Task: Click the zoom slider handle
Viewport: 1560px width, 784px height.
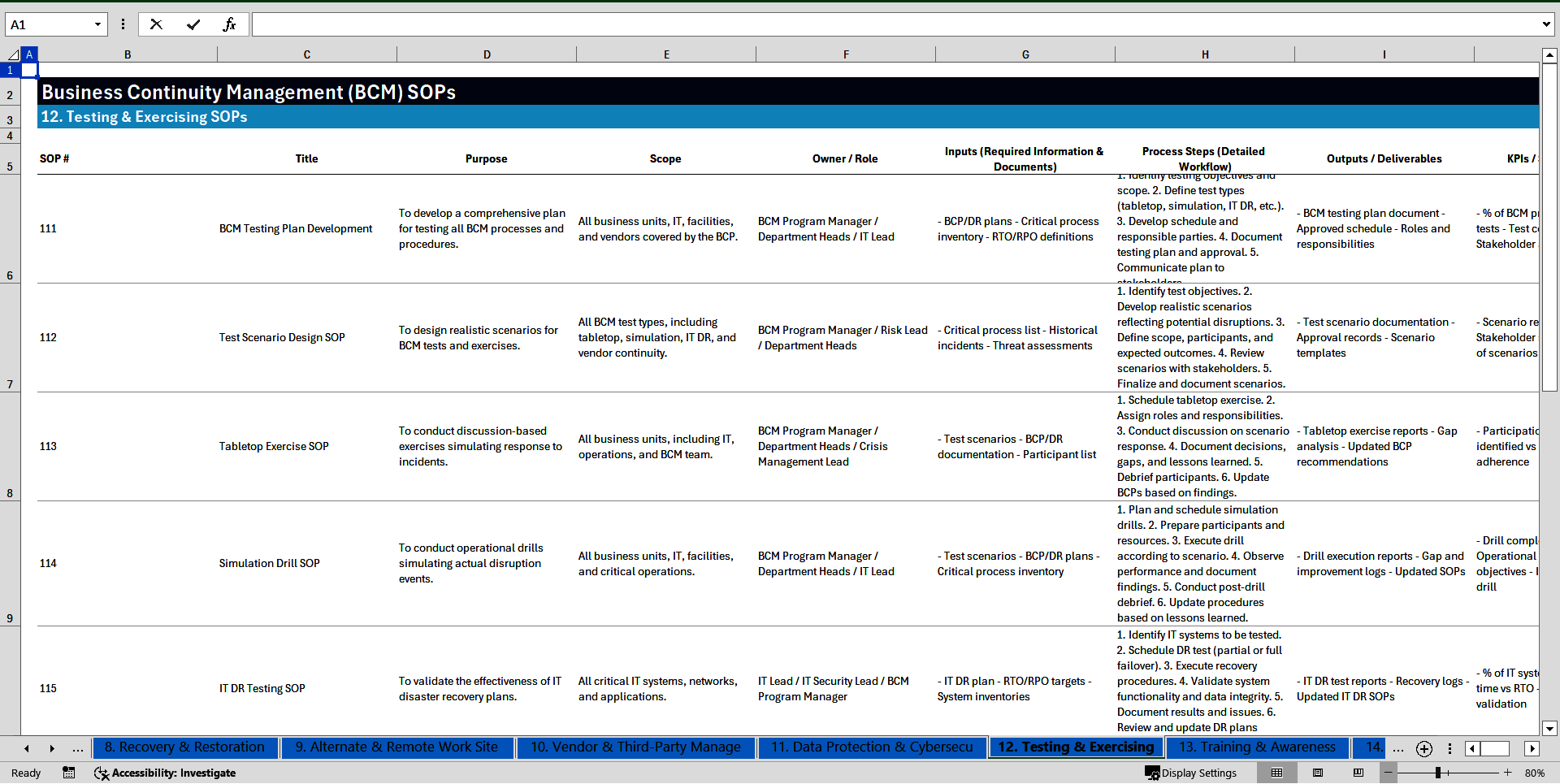Action: 1438,773
